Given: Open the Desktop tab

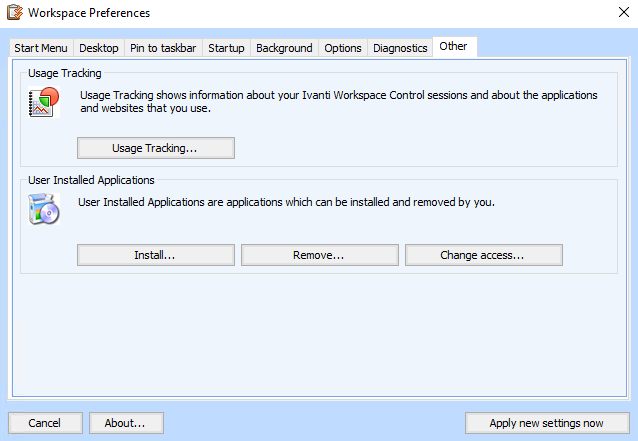Looking at the screenshot, I should click(99, 48).
